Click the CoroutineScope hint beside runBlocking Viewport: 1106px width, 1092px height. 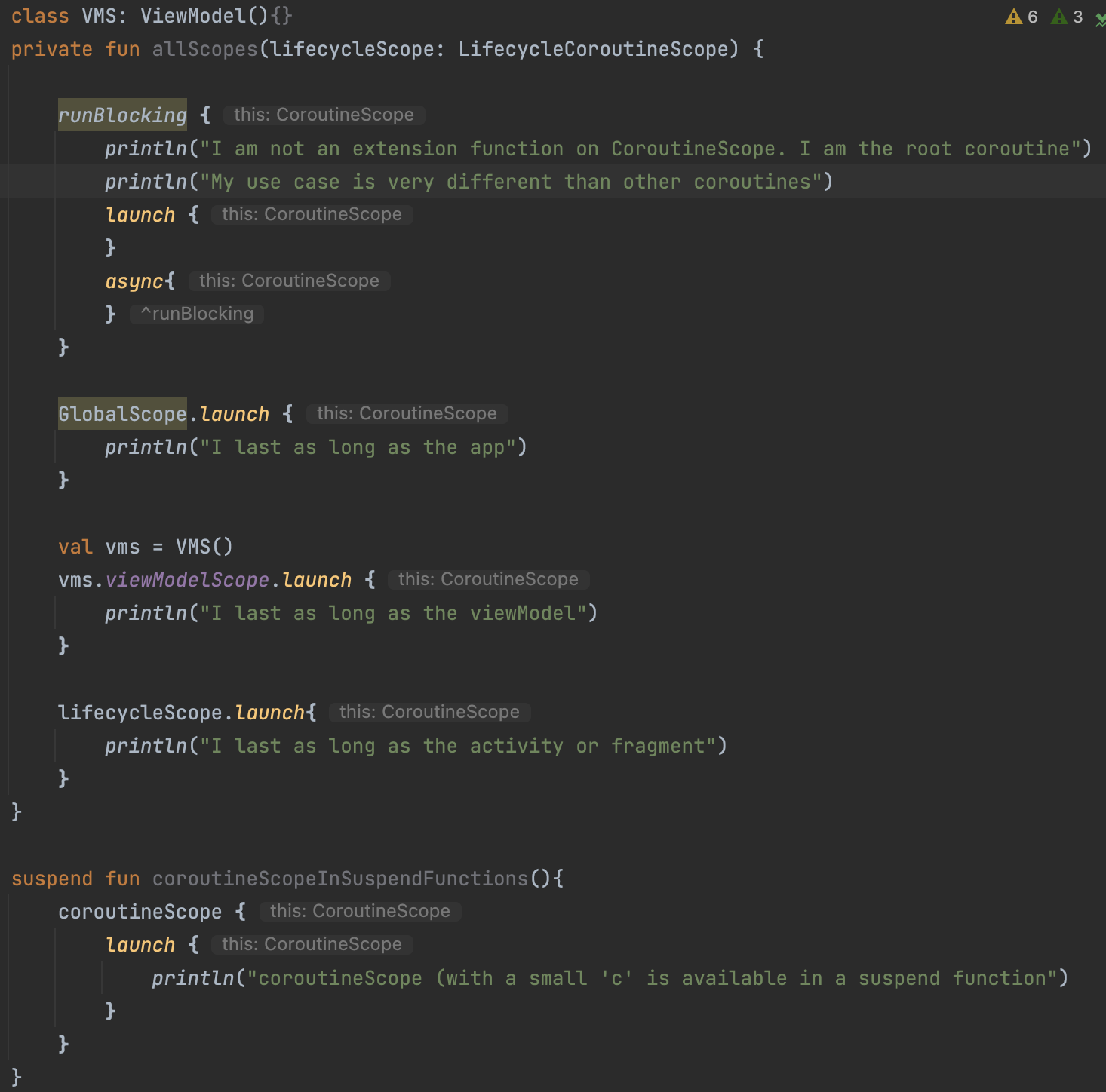(x=324, y=115)
